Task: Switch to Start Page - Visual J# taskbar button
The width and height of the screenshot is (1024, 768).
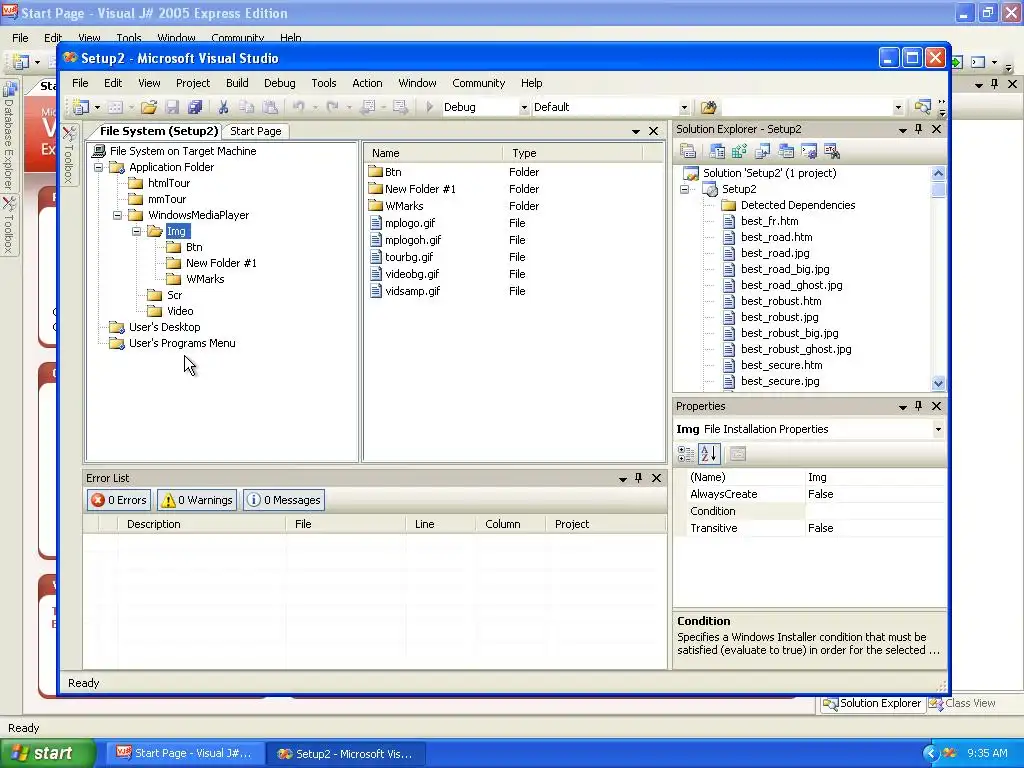Action: point(184,754)
